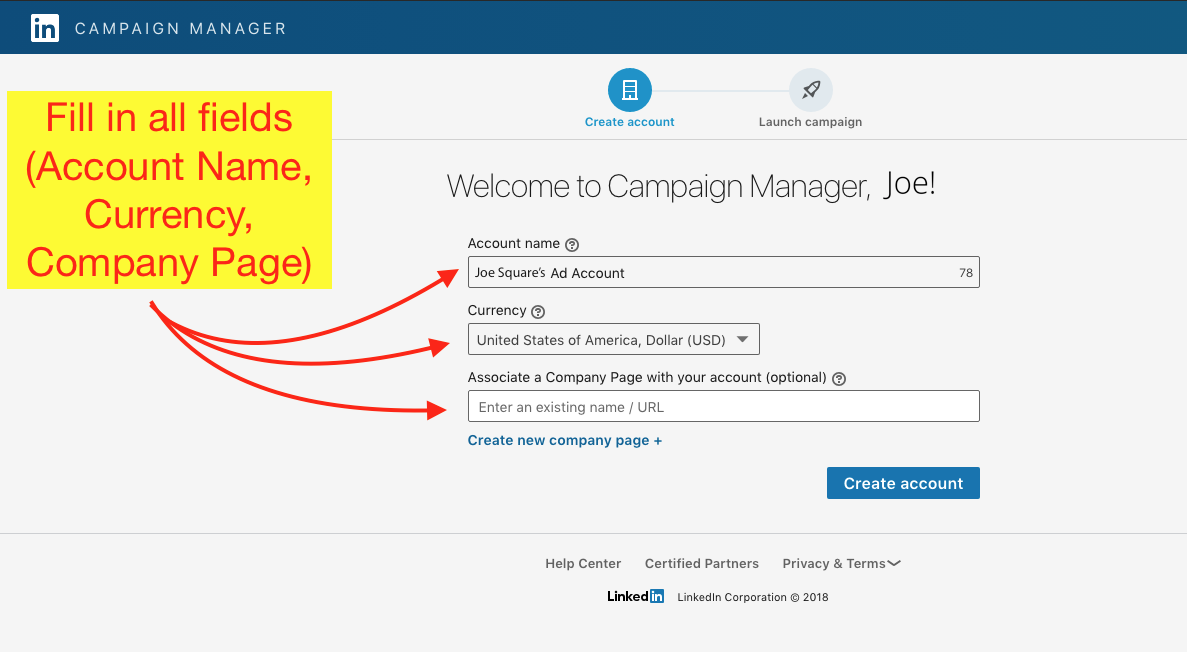This screenshot has height=652, width=1187.
Task: Select the Launch campaign step label
Action: (x=810, y=122)
